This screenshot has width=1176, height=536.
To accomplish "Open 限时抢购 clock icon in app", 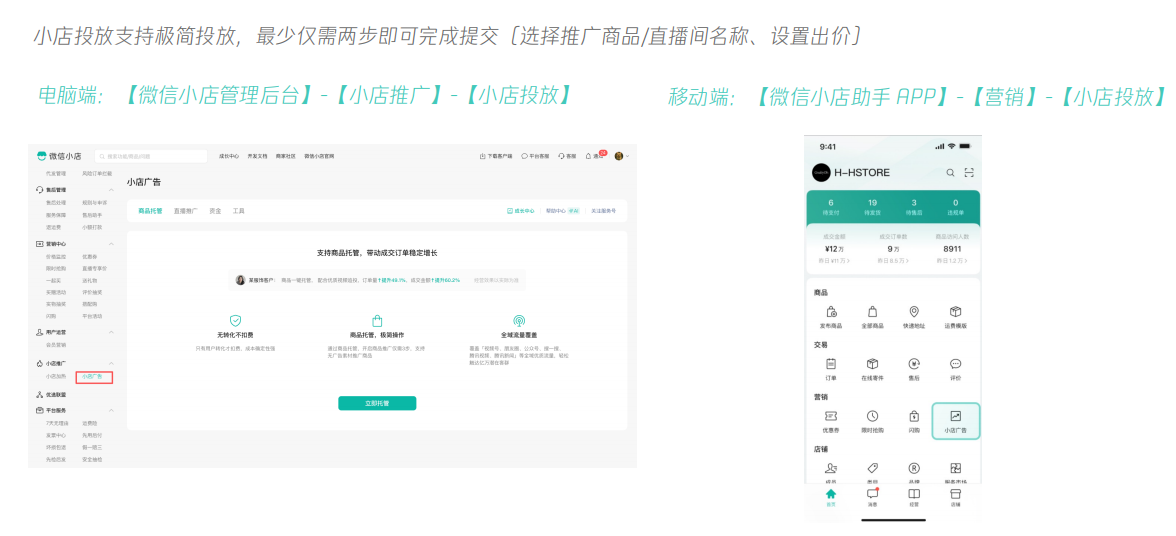I will (x=872, y=416).
